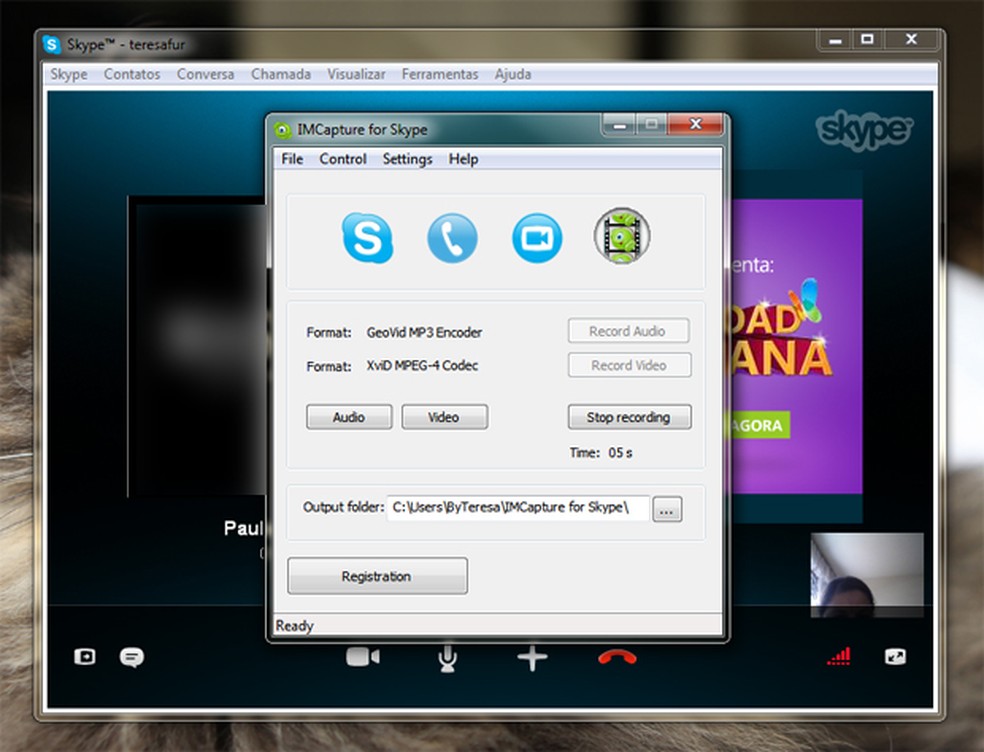Click the Stop recording button

(x=629, y=417)
